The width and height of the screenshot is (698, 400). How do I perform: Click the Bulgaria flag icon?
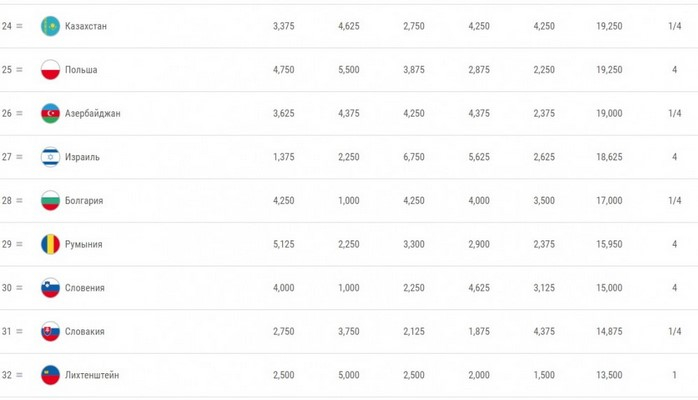click(50, 201)
